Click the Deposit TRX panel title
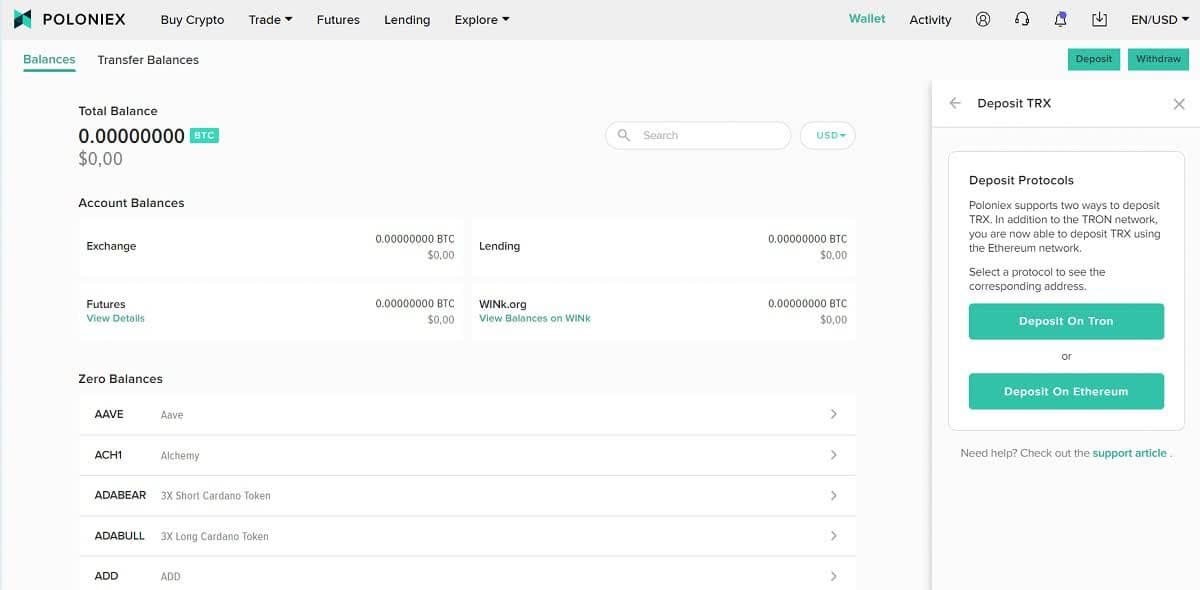 point(1014,103)
